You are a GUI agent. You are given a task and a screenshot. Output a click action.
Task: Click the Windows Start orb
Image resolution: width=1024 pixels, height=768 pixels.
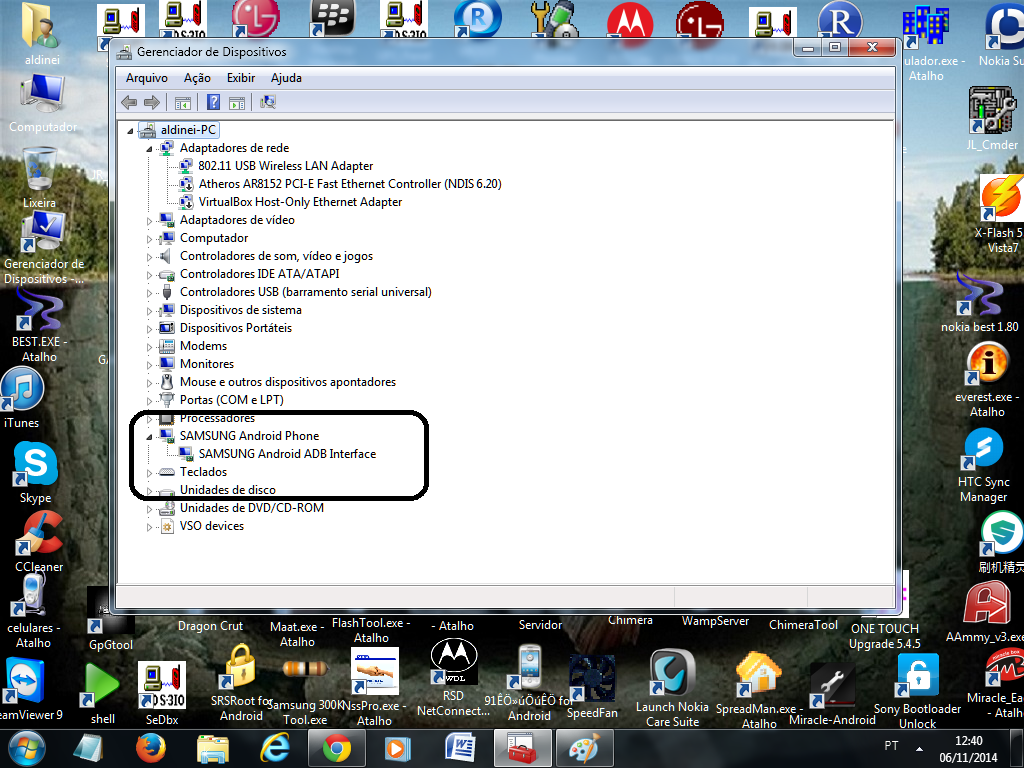tap(26, 748)
